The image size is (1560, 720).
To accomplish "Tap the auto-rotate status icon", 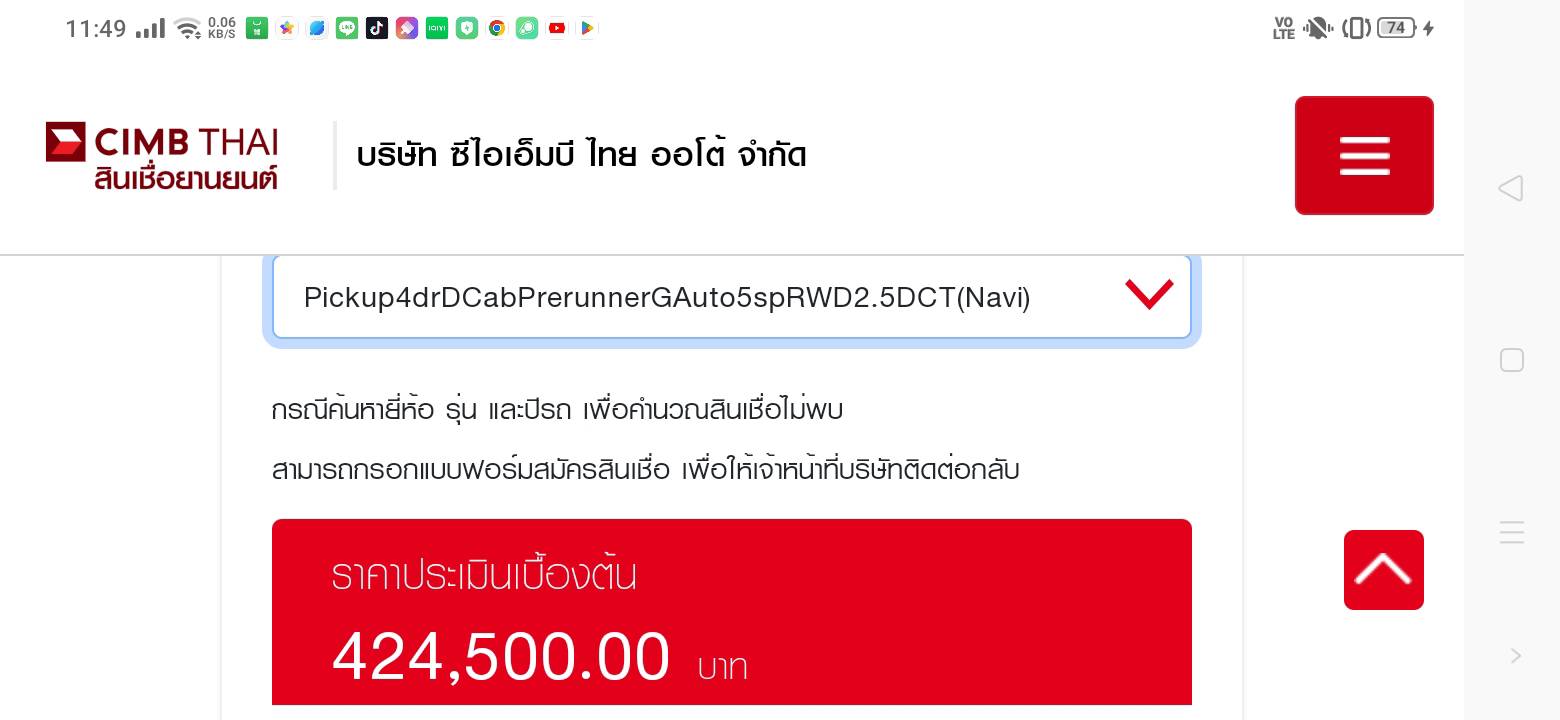I will click(1356, 28).
